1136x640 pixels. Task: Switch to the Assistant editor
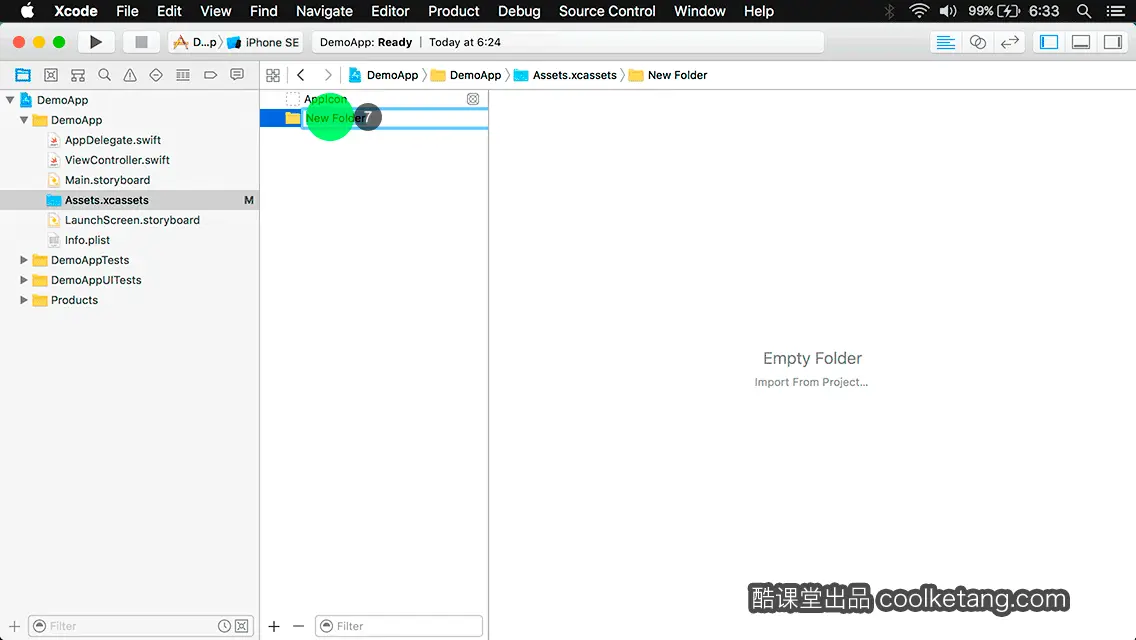tap(977, 42)
